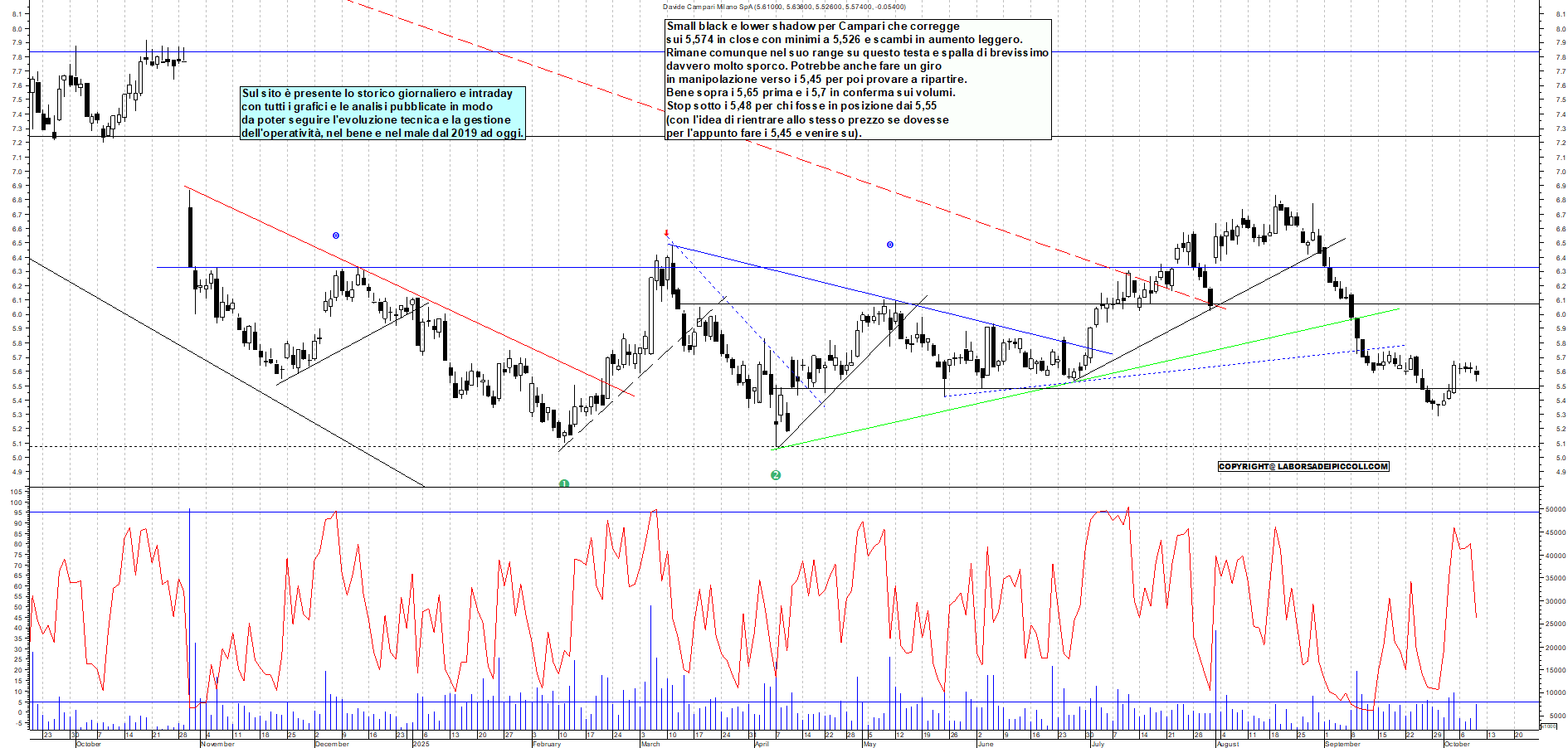Select the March label on the date axis
The height and width of the screenshot is (748, 1568).
pyautogui.click(x=650, y=744)
